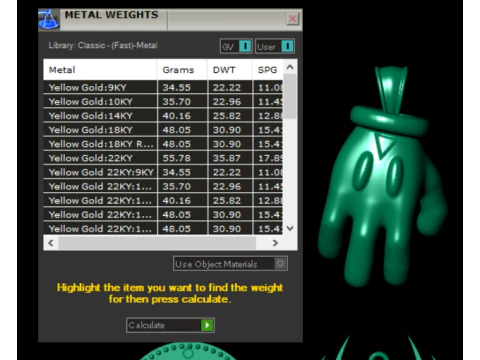The image size is (480, 360).
Task: Click the Metal Weights scale icon
Action: (49, 19)
